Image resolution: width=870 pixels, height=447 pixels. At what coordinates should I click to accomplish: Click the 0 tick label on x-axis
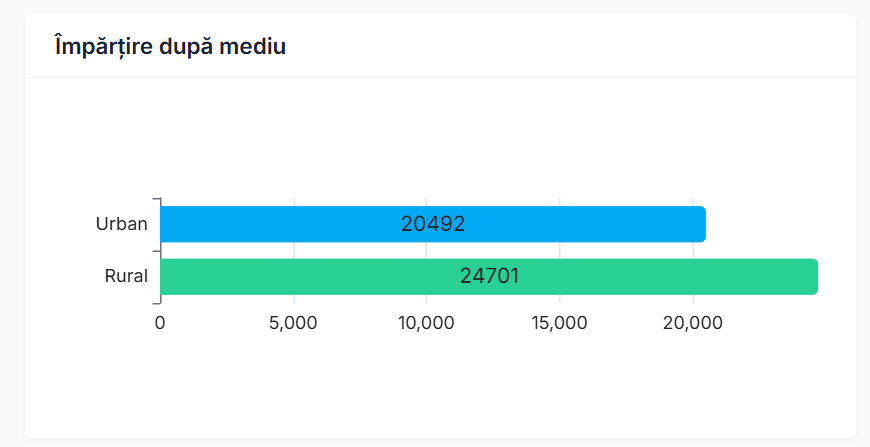click(160, 323)
